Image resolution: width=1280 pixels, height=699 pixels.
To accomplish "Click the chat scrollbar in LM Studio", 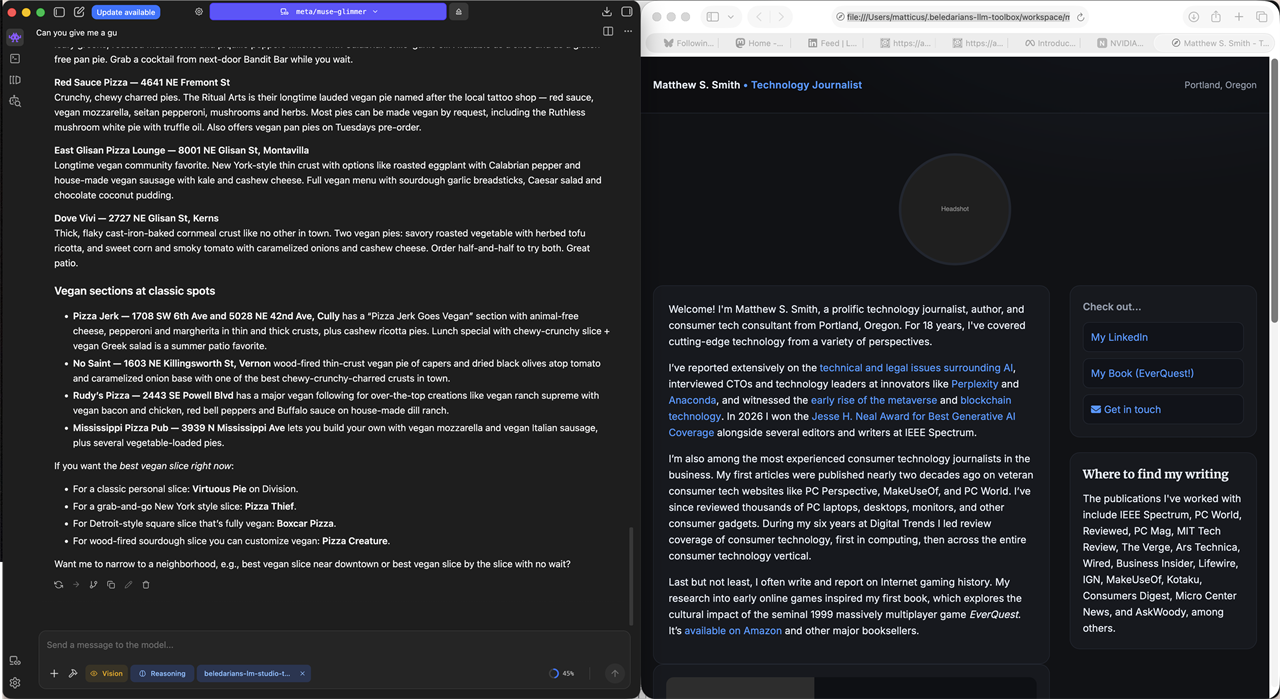I will [x=631, y=575].
